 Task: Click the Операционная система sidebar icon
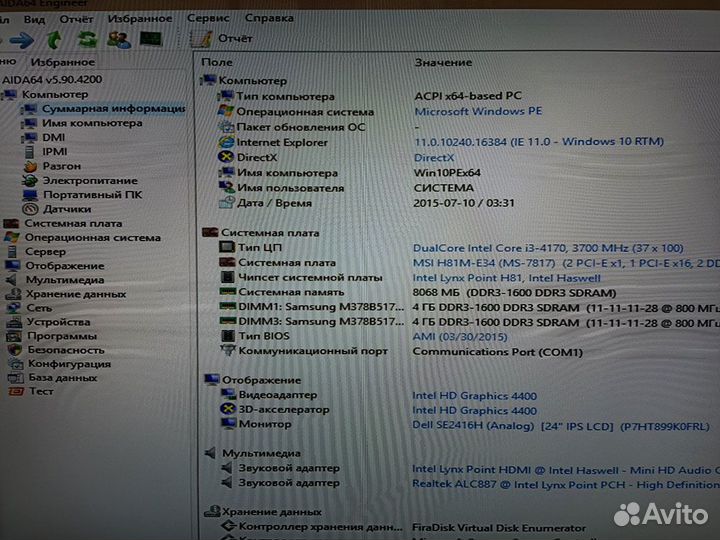pos(11,237)
